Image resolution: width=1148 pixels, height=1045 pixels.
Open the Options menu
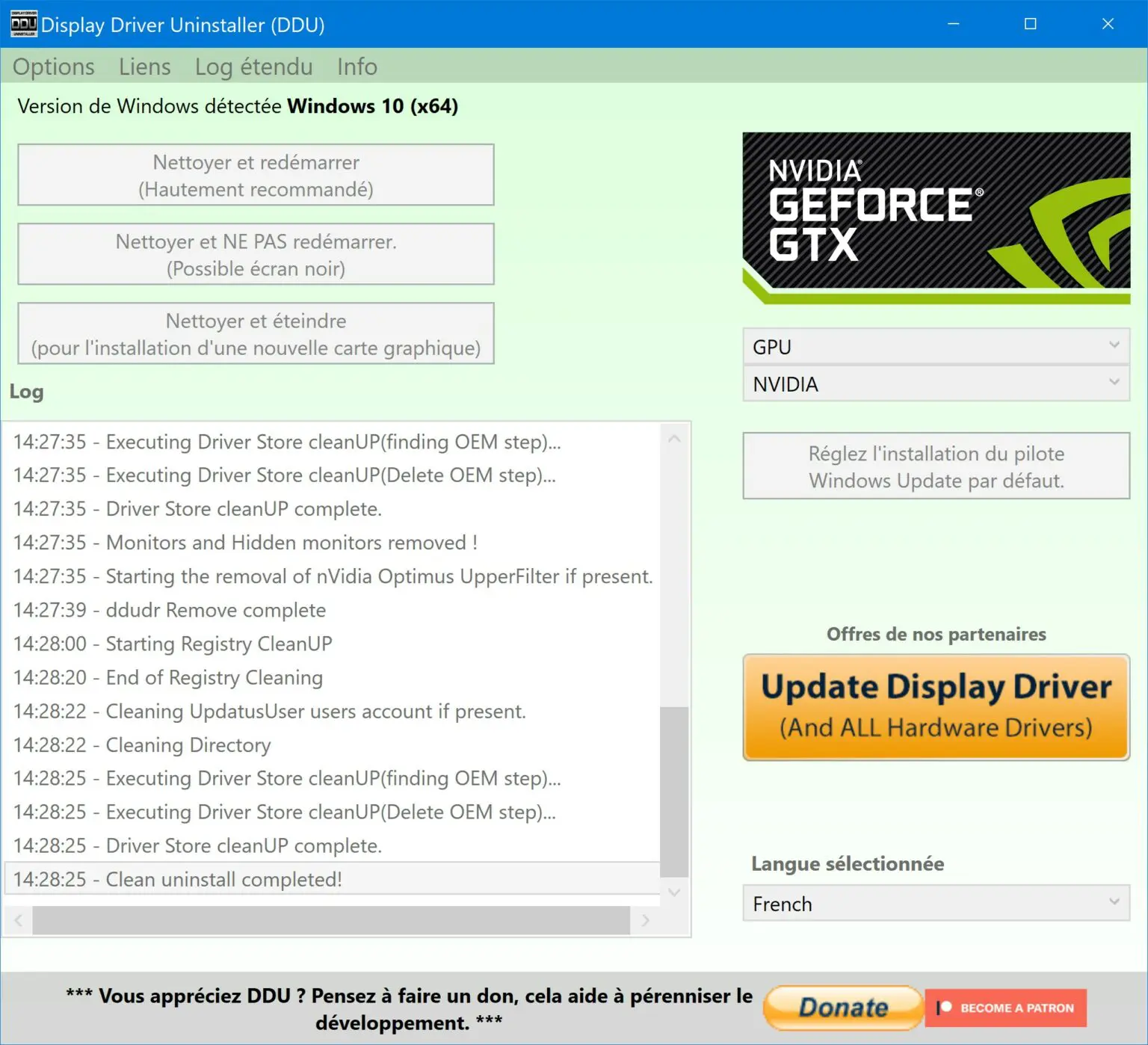click(52, 67)
